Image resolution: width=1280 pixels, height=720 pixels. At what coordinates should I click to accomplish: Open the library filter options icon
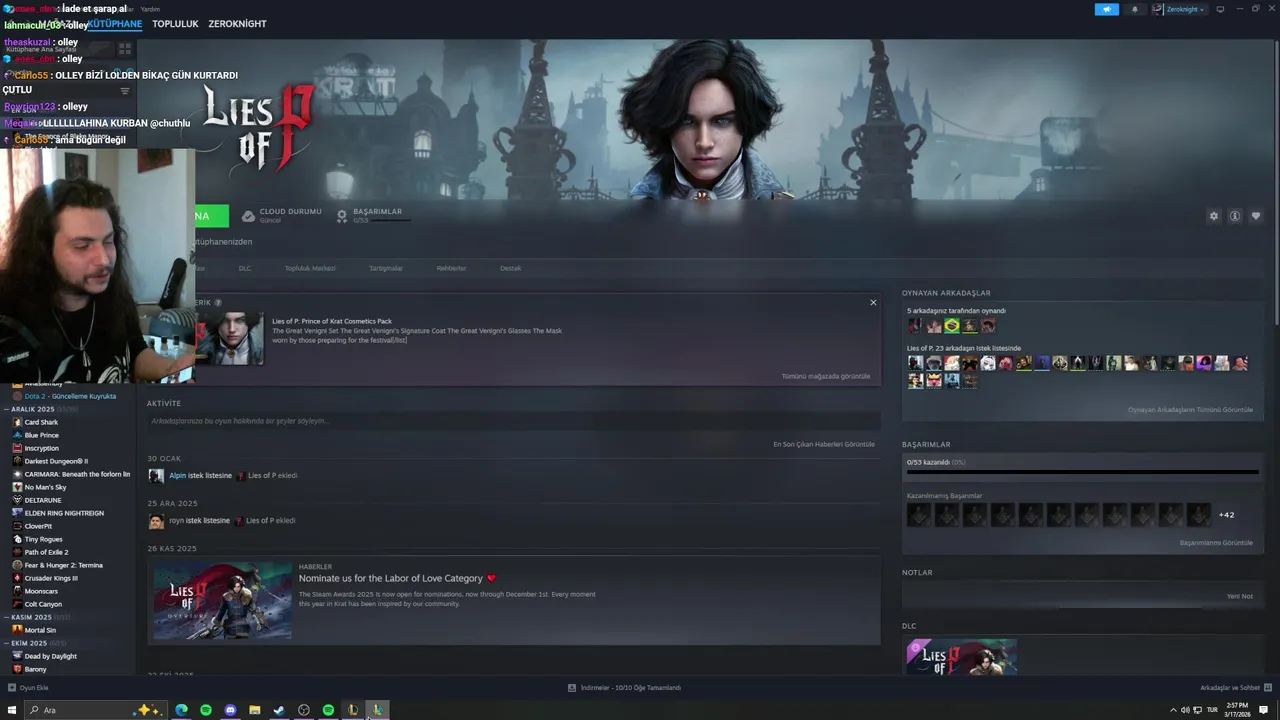point(125,91)
